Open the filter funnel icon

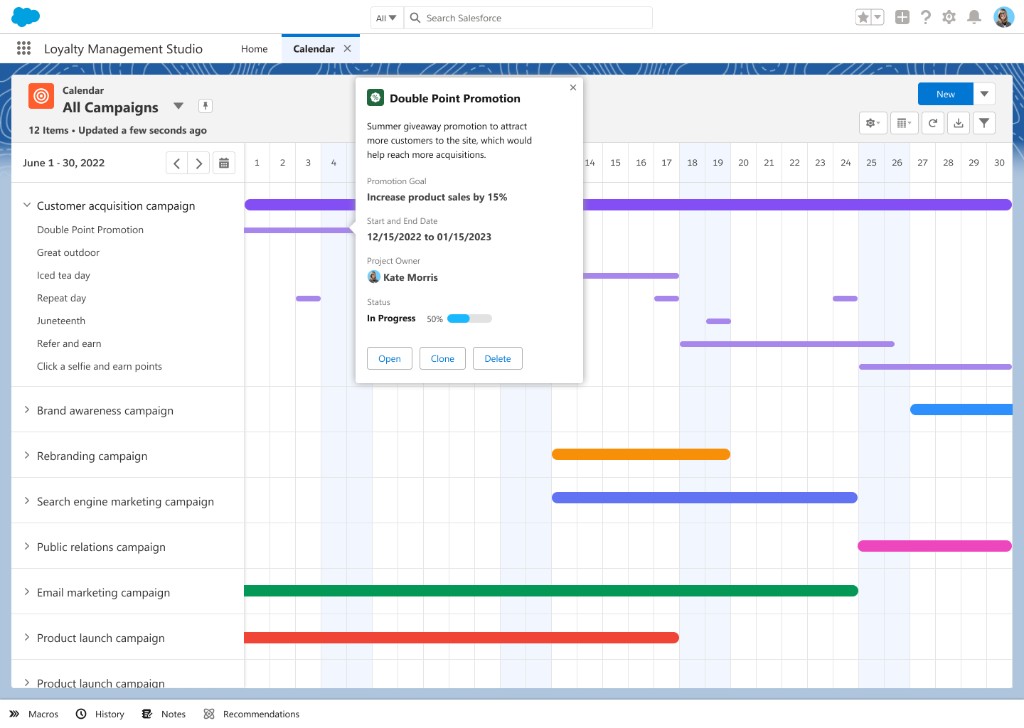(x=984, y=123)
